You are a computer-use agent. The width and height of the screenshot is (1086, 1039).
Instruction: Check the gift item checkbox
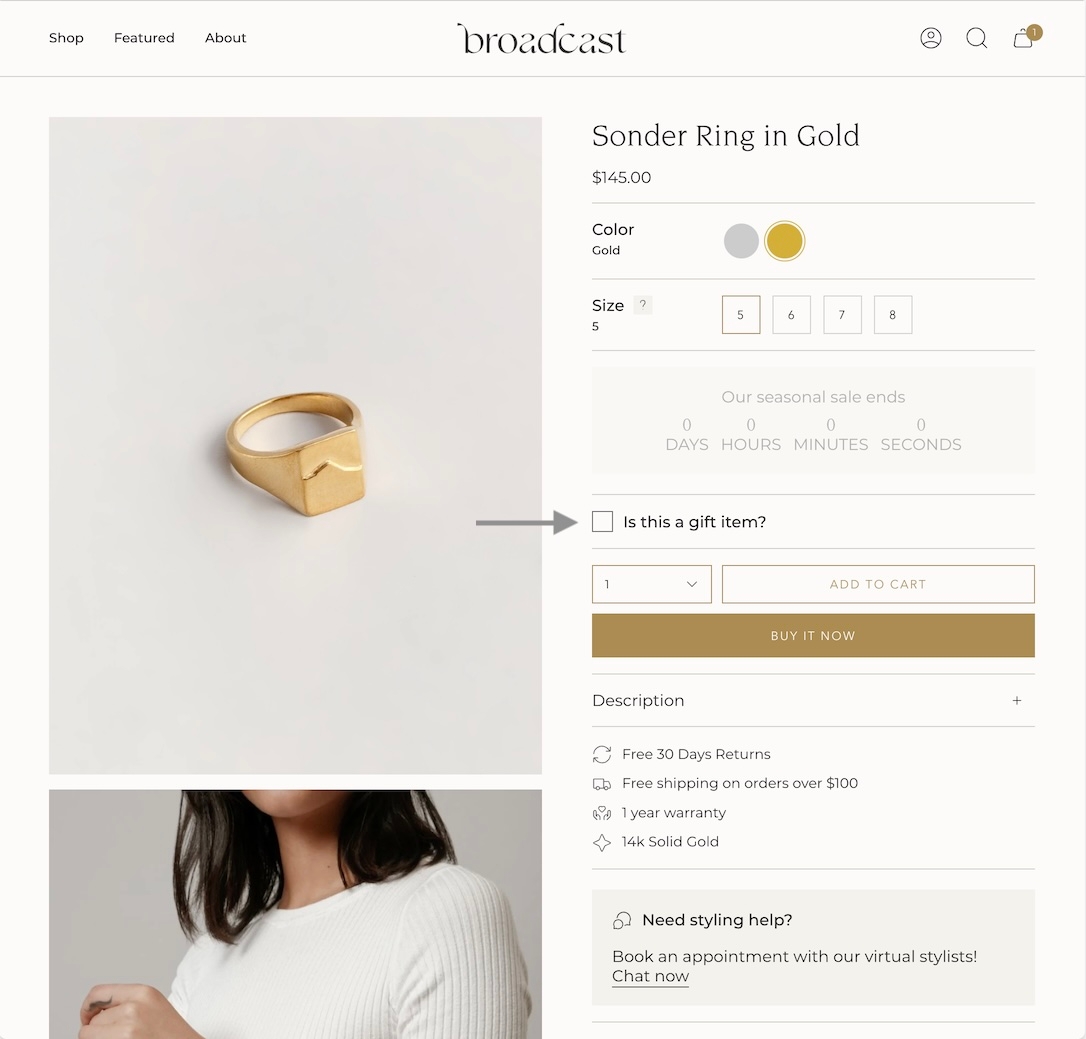click(x=602, y=522)
